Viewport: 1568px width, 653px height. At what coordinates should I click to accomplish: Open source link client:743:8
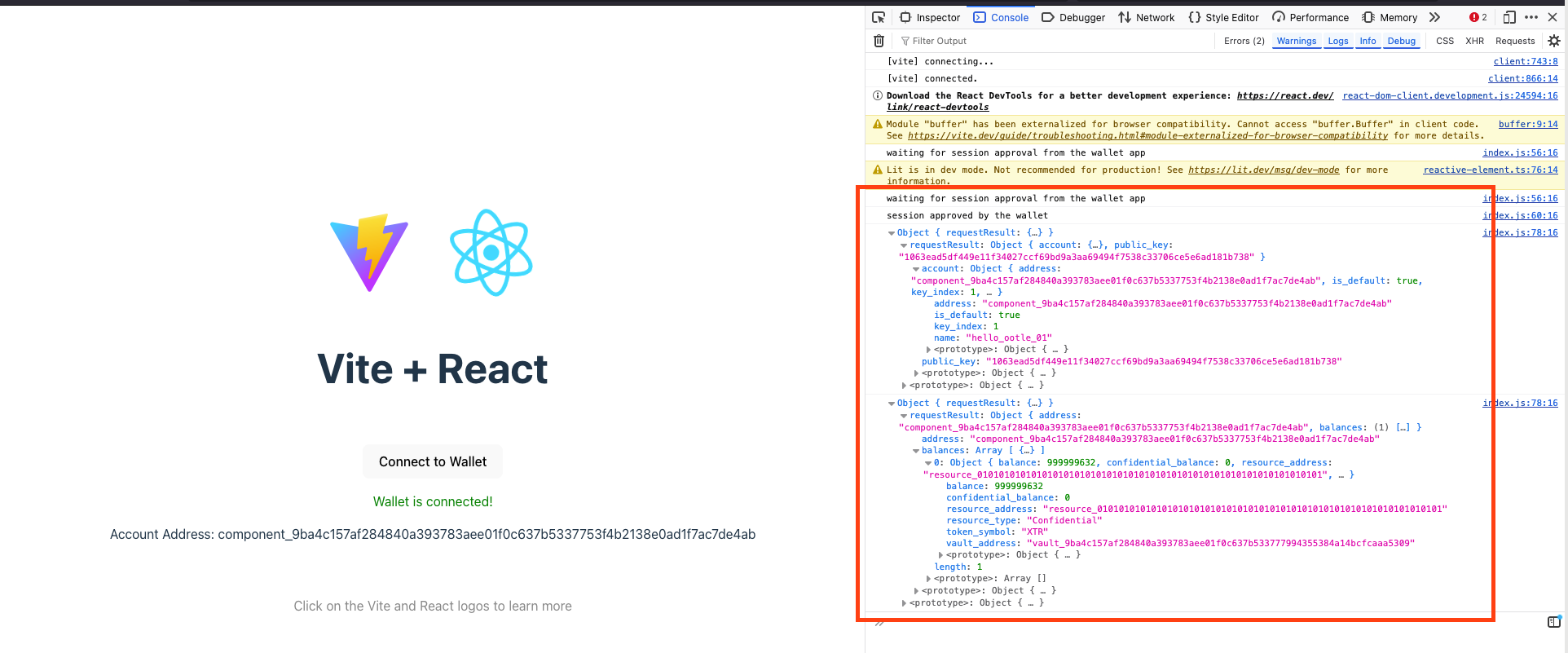pos(1526,62)
